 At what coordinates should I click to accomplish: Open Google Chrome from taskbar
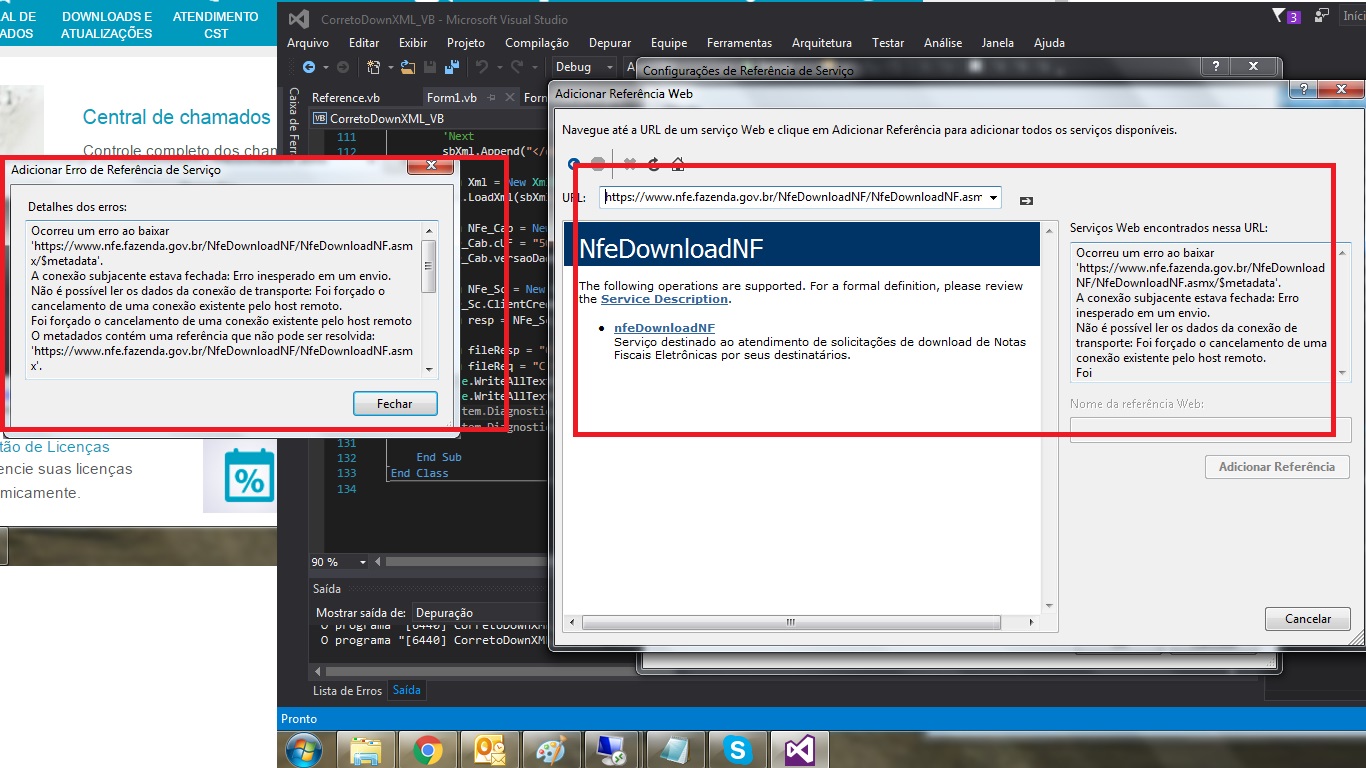coord(428,750)
